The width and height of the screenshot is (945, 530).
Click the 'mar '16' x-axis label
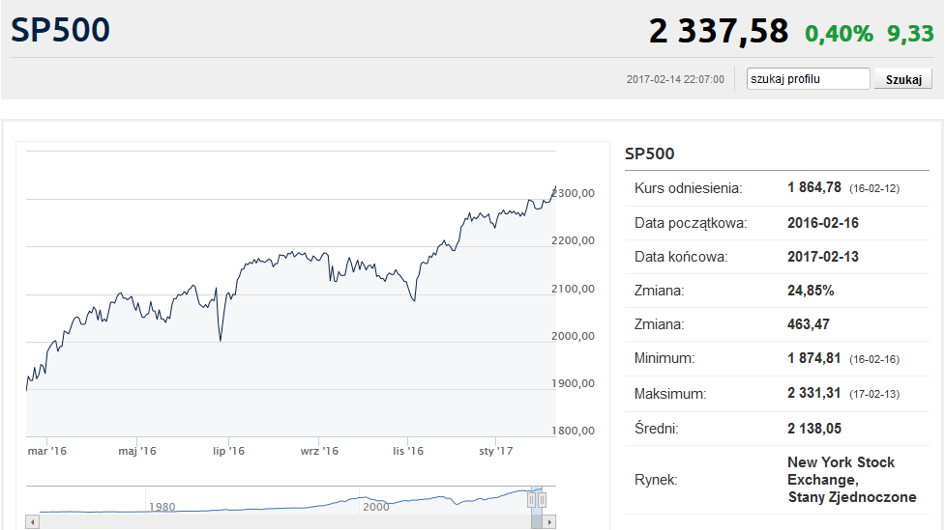pos(47,451)
